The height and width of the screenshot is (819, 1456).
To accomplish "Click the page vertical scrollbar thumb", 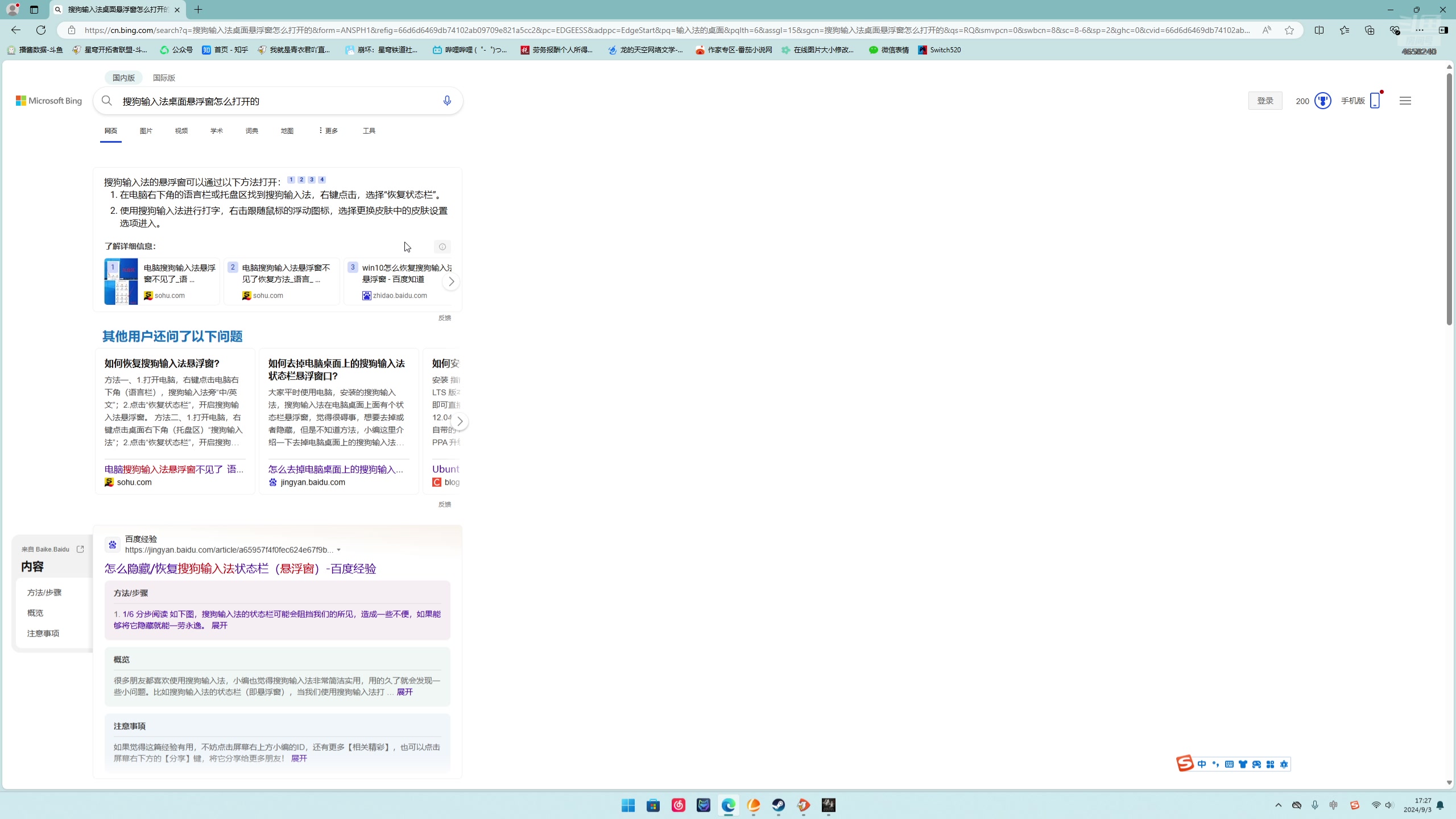I will click(1449, 198).
